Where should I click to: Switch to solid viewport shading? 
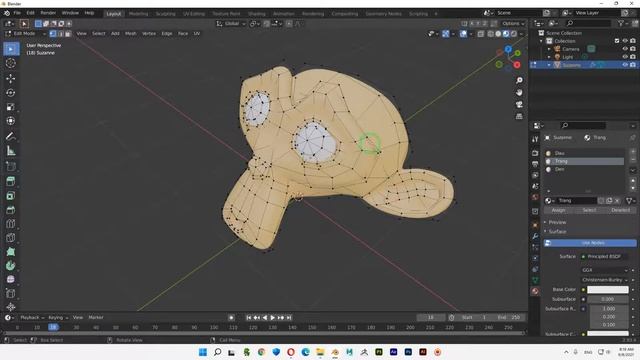click(498, 34)
